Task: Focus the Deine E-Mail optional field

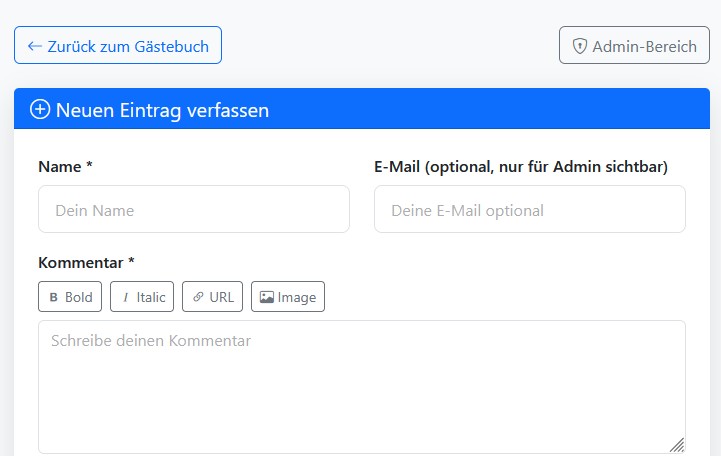Action: tap(530, 210)
